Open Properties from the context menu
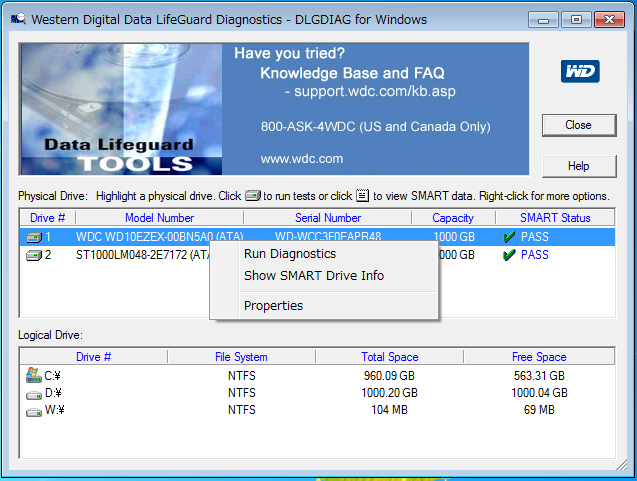This screenshot has width=637, height=481. (273, 306)
